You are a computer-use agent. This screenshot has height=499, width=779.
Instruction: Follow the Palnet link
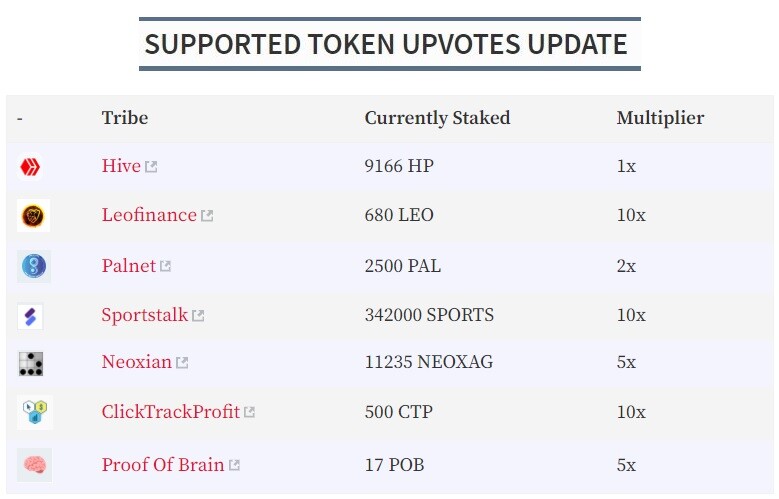pyautogui.click(x=129, y=265)
